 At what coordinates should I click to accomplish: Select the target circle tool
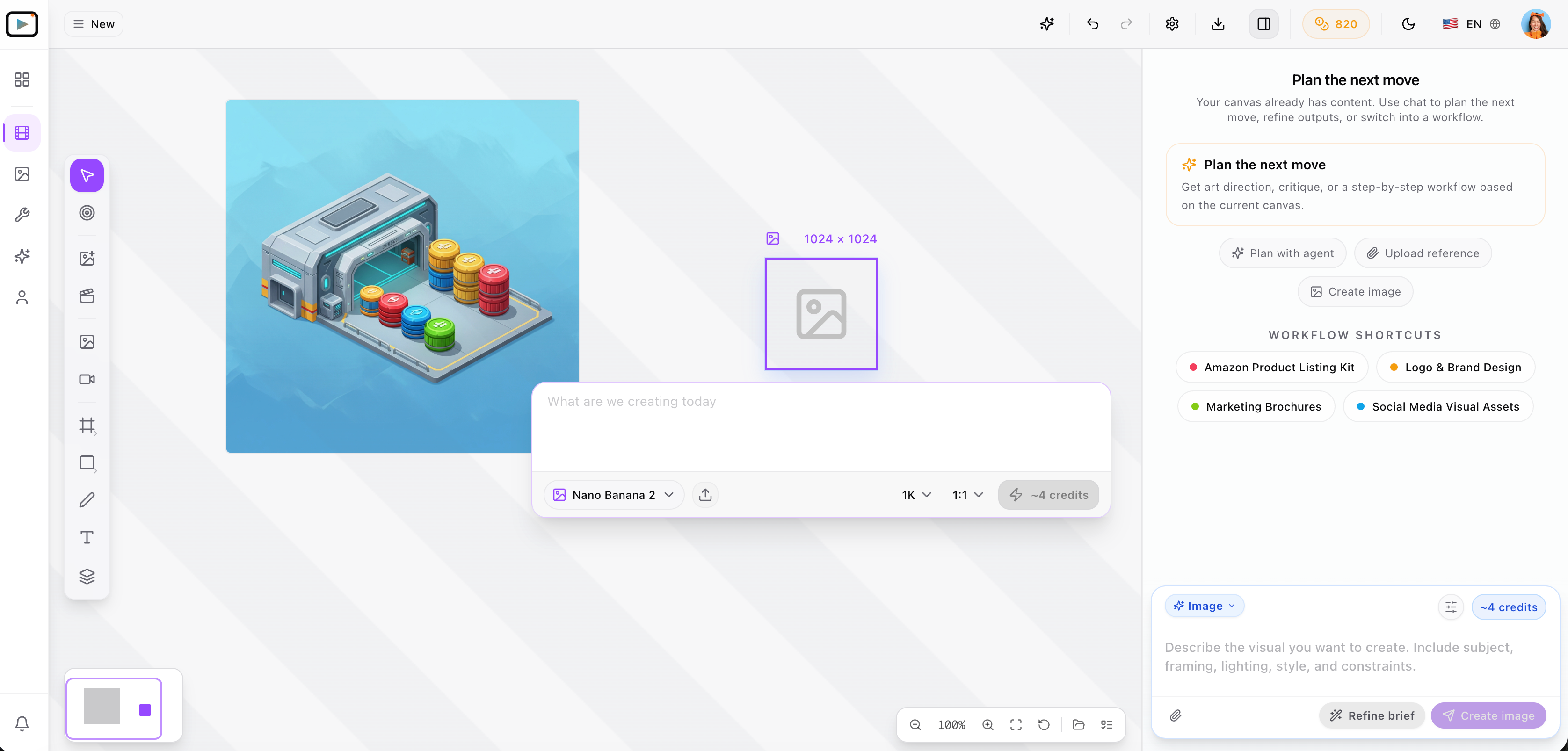pos(87,212)
